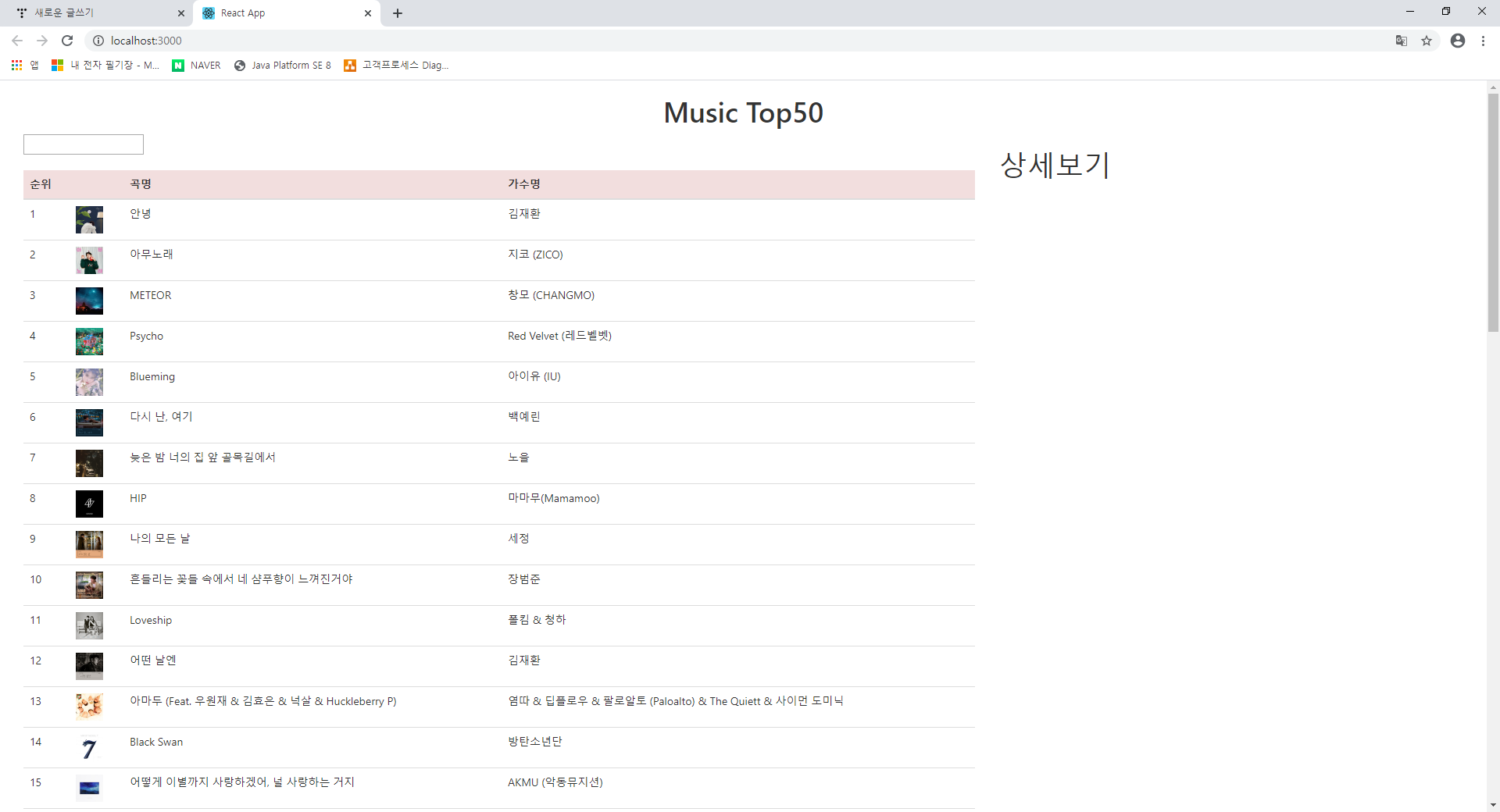Select the song title 안녕
This screenshot has width=1500, height=812.
pyautogui.click(x=141, y=214)
